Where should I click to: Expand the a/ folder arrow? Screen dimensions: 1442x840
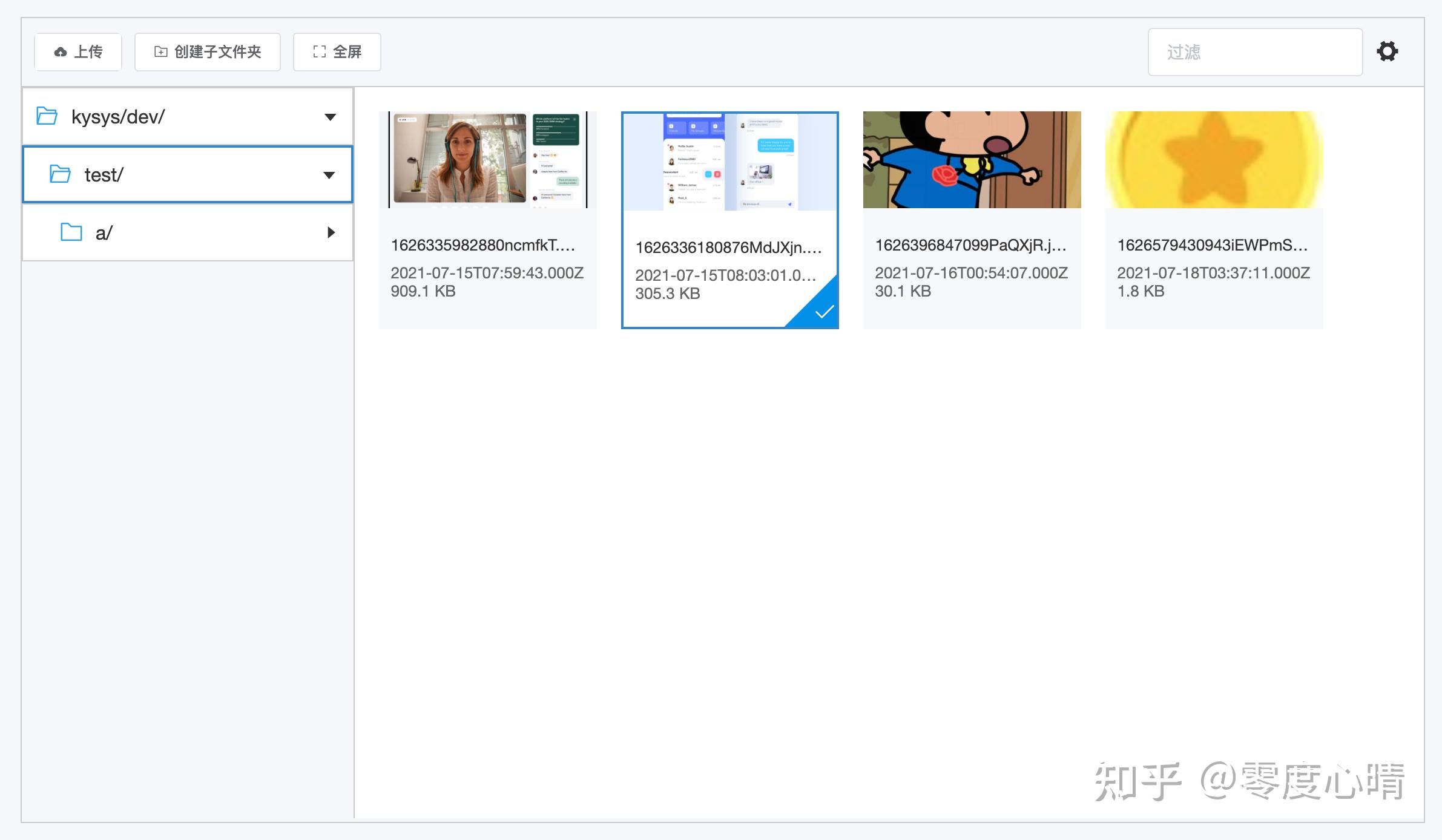(x=331, y=232)
